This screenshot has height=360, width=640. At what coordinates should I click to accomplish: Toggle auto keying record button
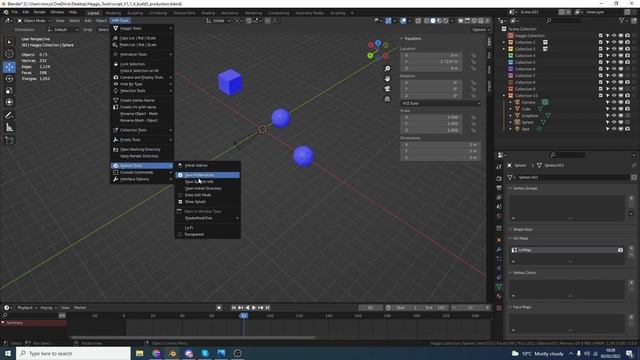219,308
